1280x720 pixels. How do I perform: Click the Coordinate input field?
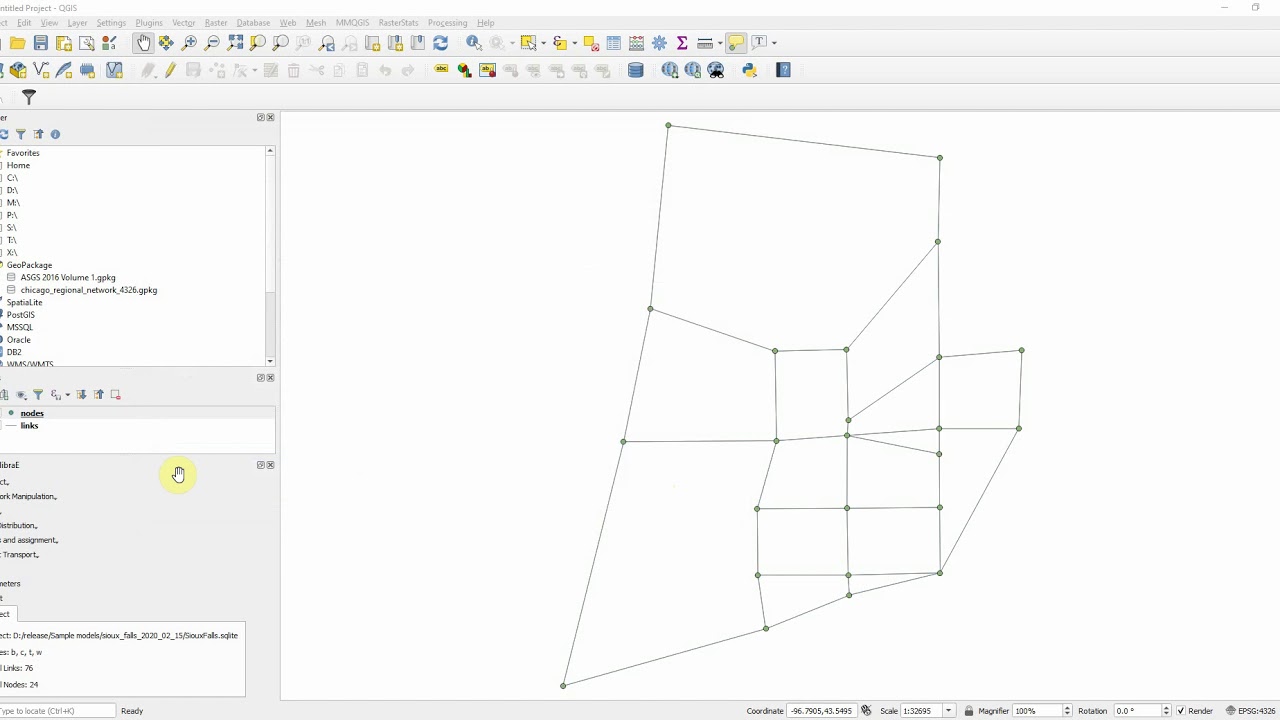point(821,711)
